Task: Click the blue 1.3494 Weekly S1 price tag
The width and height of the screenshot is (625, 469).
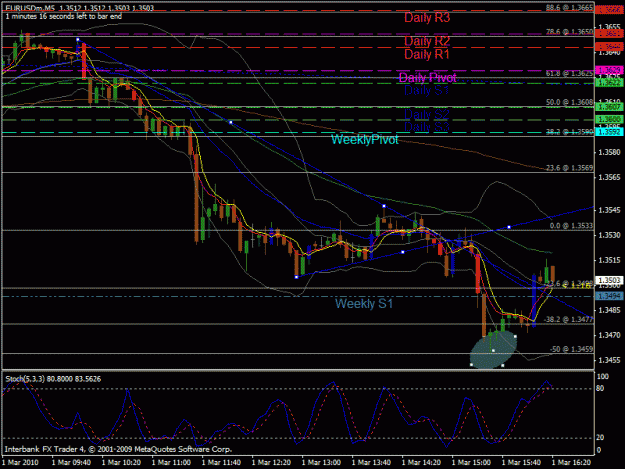Action: pyautogui.click(x=609, y=296)
